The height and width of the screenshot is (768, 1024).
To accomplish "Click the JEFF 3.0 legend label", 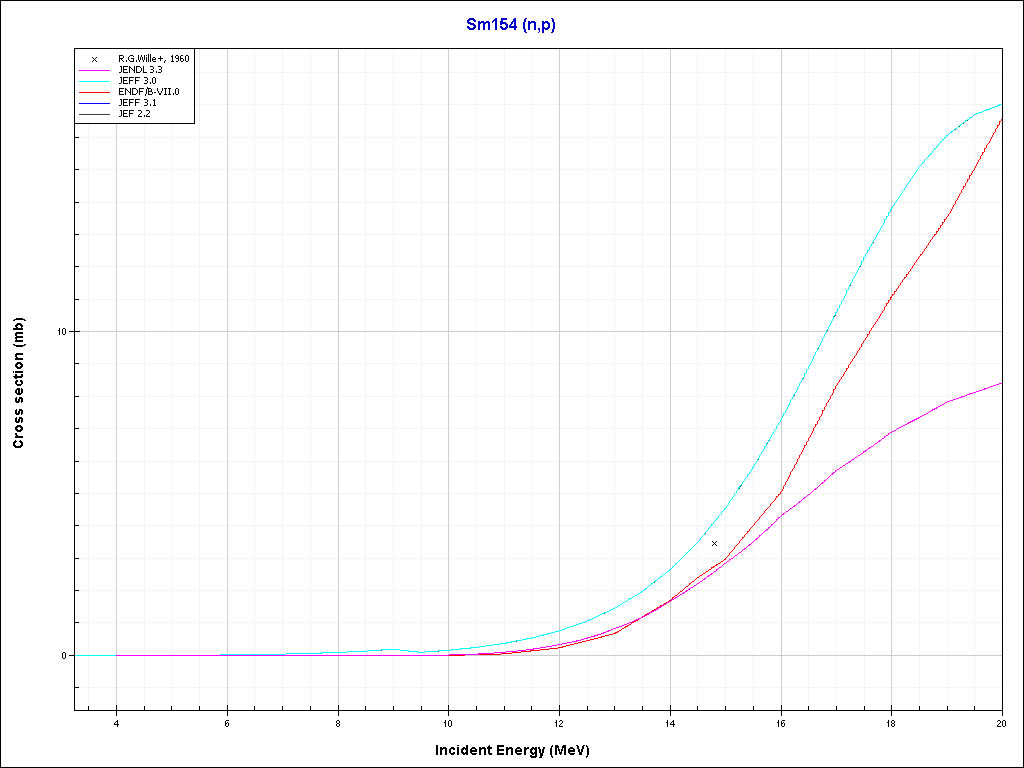I will click(x=137, y=81).
